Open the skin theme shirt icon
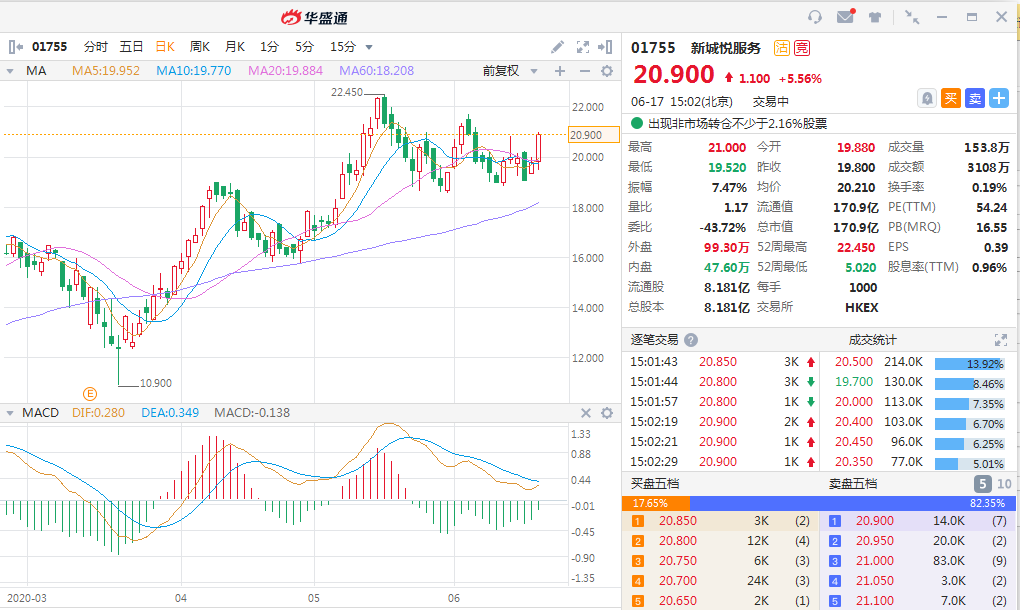Viewport: 1020px width, 610px height. [875, 18]
